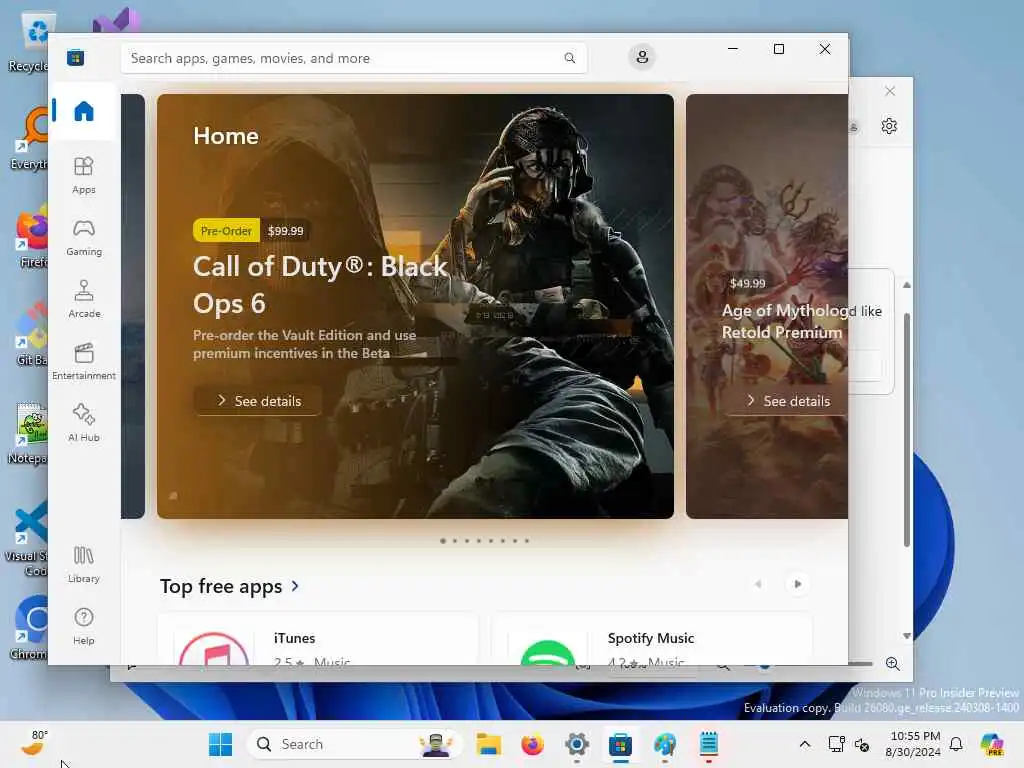Viewport: 1024px width, 768px height.
Task: Open the Paint app from the taskbar
Action: [x=664, y=744]
